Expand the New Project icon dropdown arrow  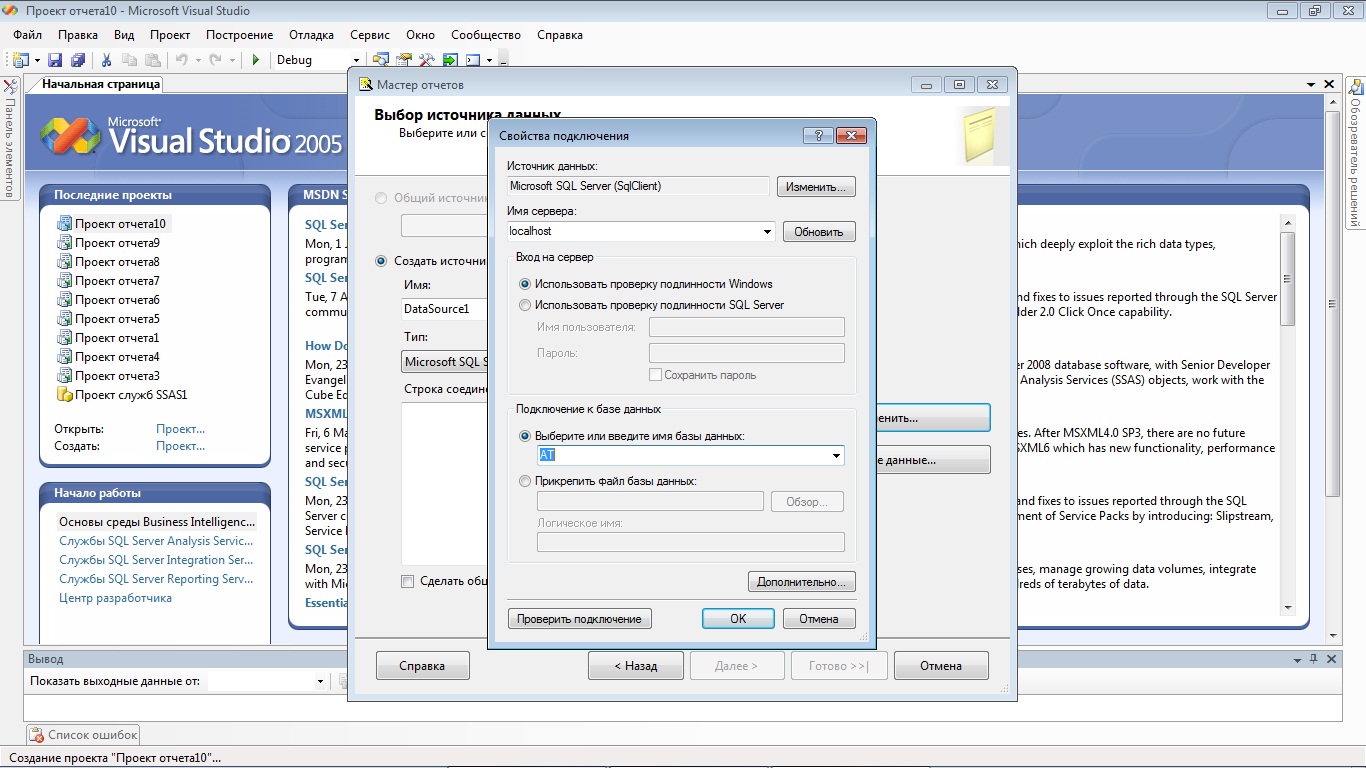point(37,60)
